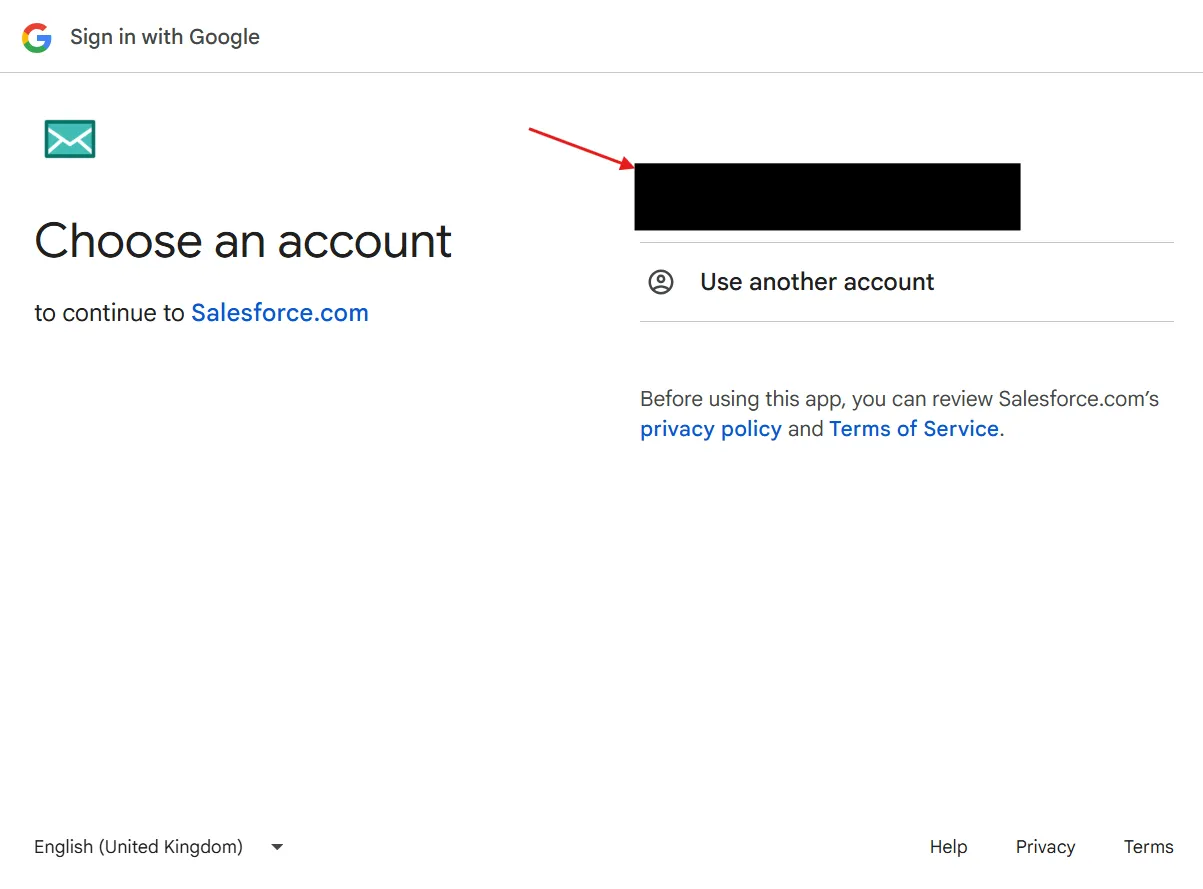Click the Choose an account heading

point(243,241)
